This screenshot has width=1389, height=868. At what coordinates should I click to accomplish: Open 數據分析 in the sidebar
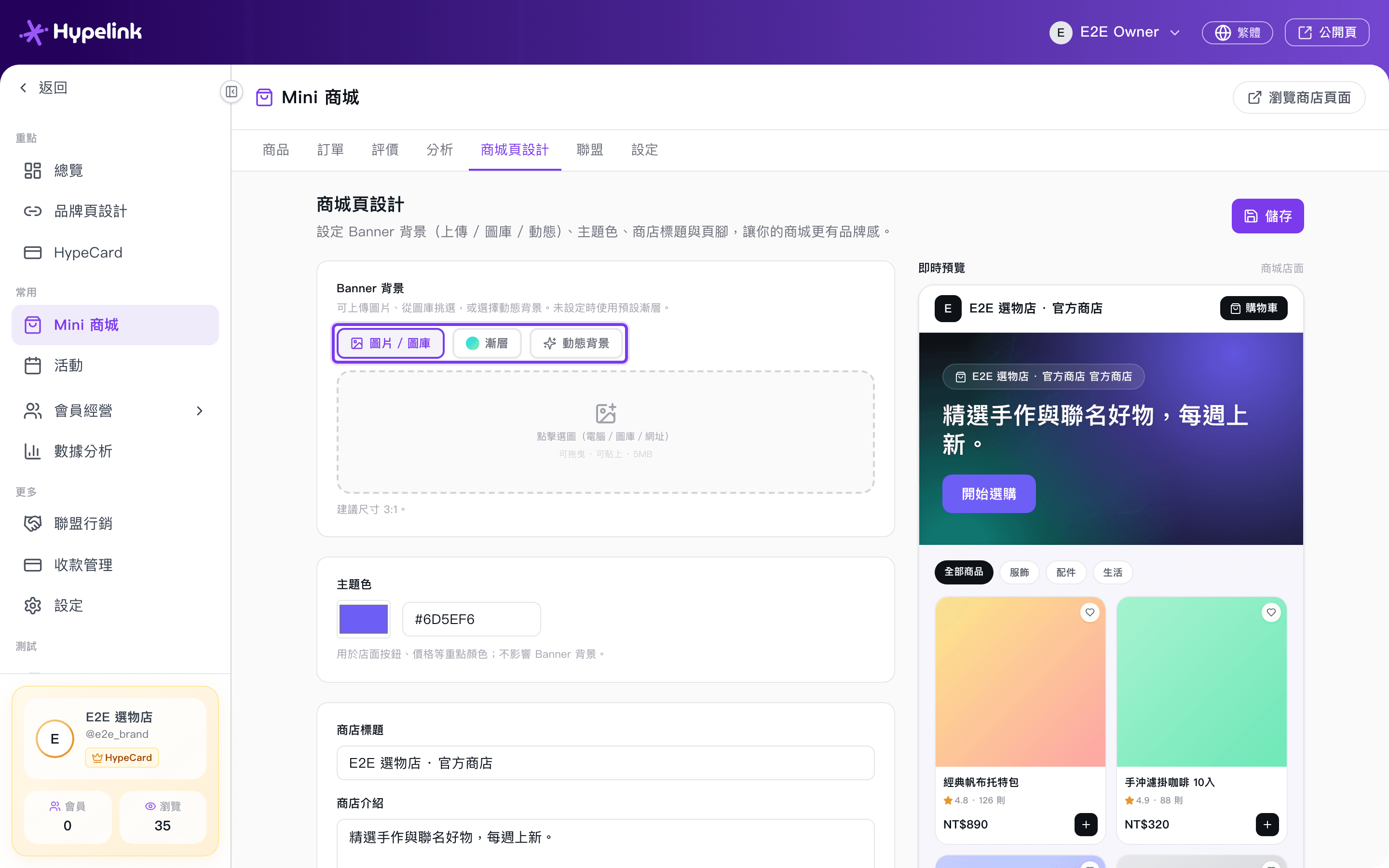click(115, 451)
